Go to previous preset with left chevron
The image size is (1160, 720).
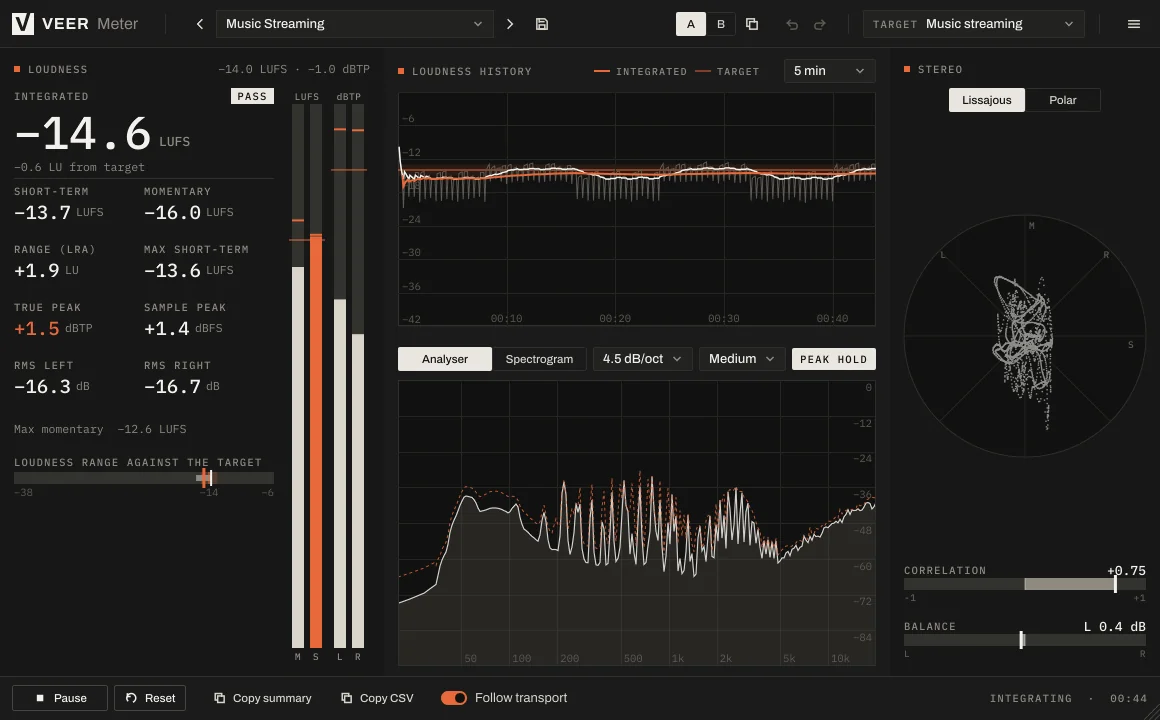[x=200, y=24]
